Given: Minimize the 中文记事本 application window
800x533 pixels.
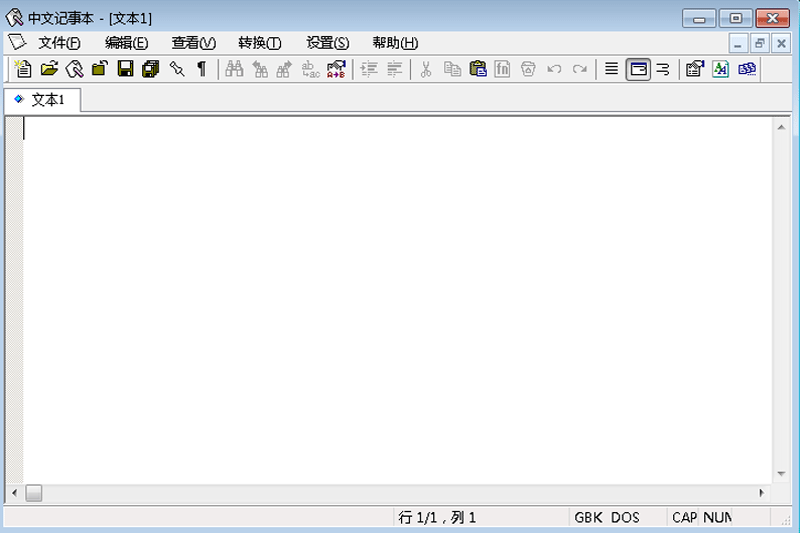Looking at the screenshot, I should [x=699, y=19].
